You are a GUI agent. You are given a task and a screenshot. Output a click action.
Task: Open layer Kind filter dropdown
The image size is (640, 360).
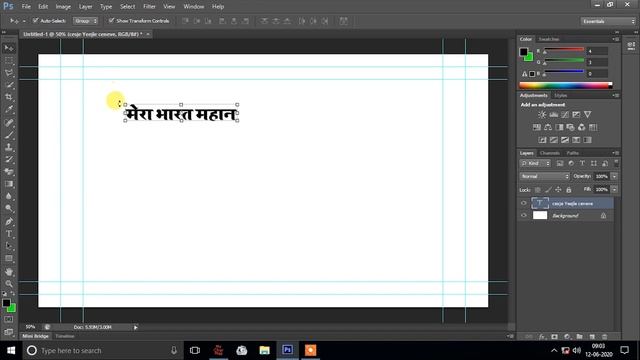535,163
